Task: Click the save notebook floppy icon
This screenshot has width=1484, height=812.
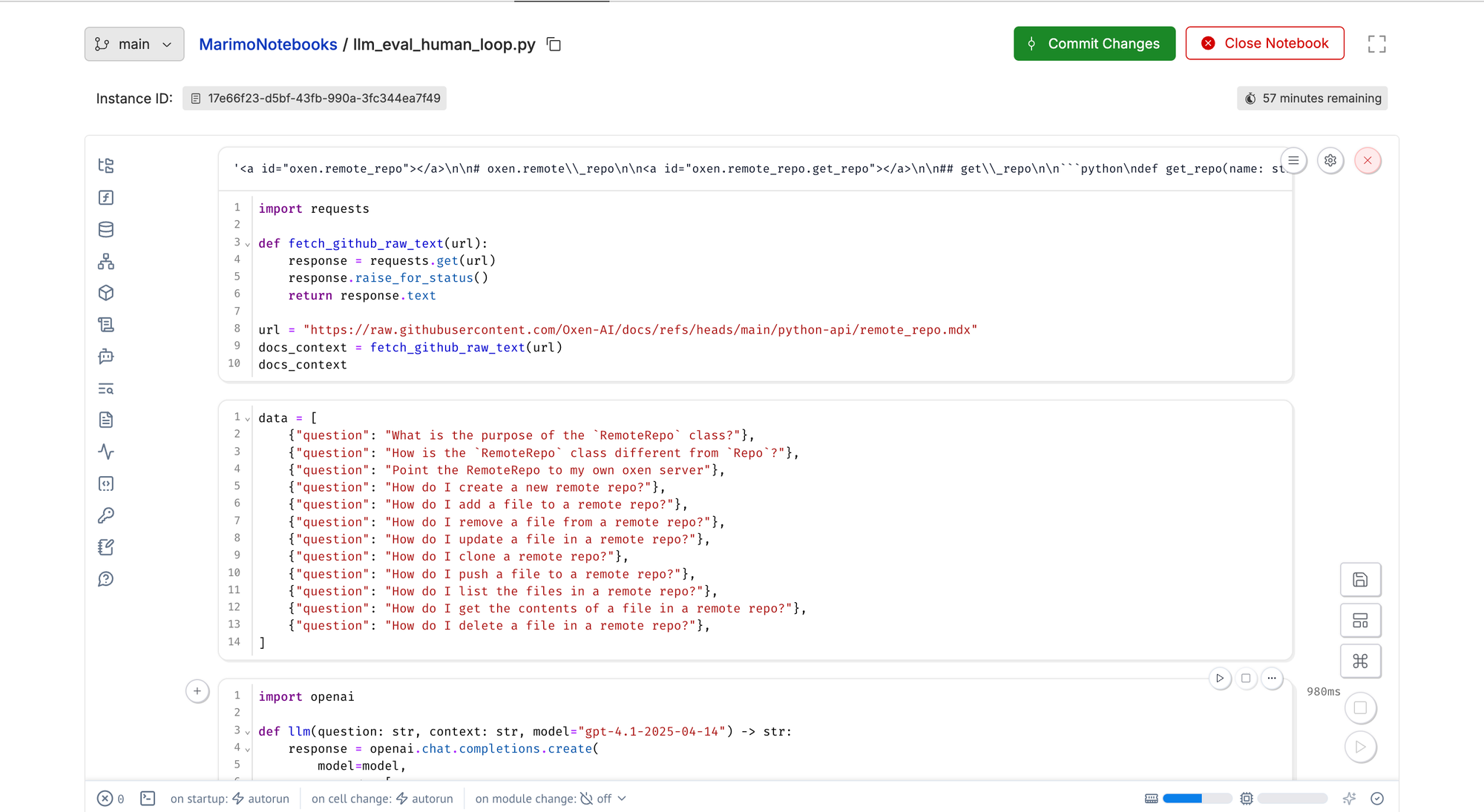Action: click(x=1360, y=580)
